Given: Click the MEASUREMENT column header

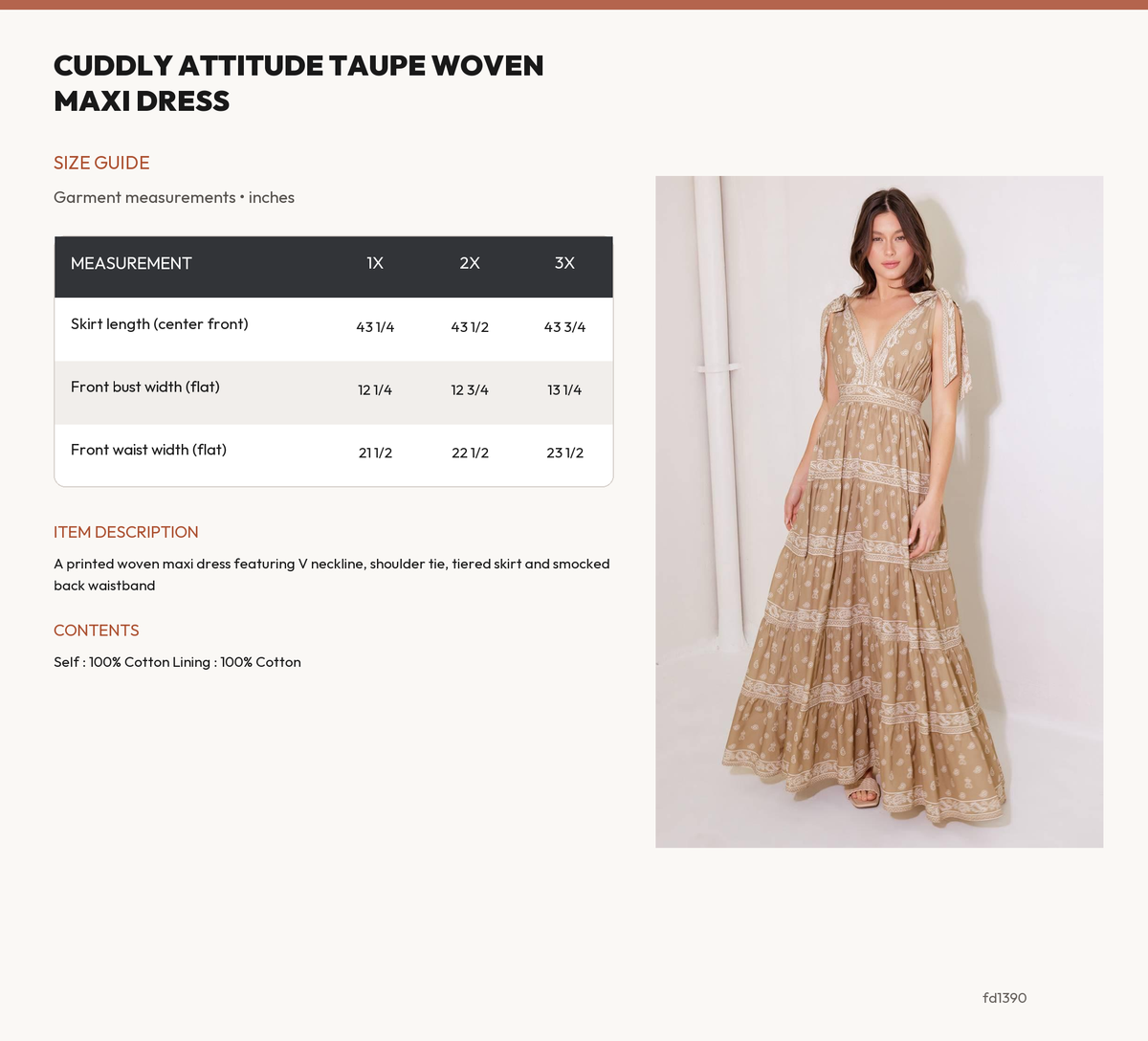Looking at the screenshot, I should point(131,263).
